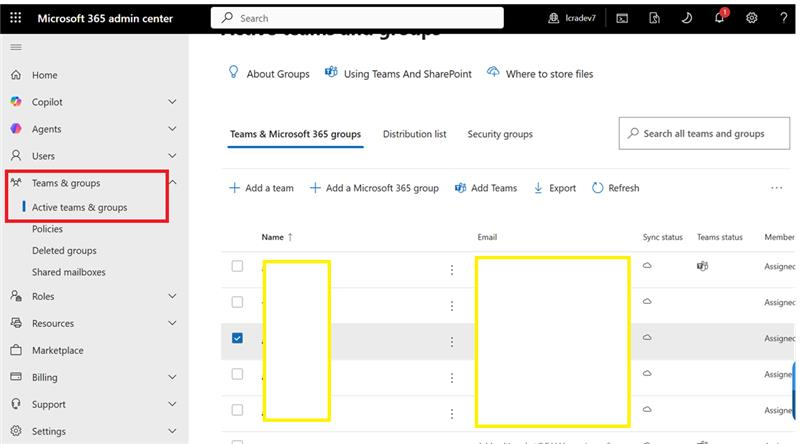
Task: Click the Settings gear in sidebar
Action: [16, 431]
